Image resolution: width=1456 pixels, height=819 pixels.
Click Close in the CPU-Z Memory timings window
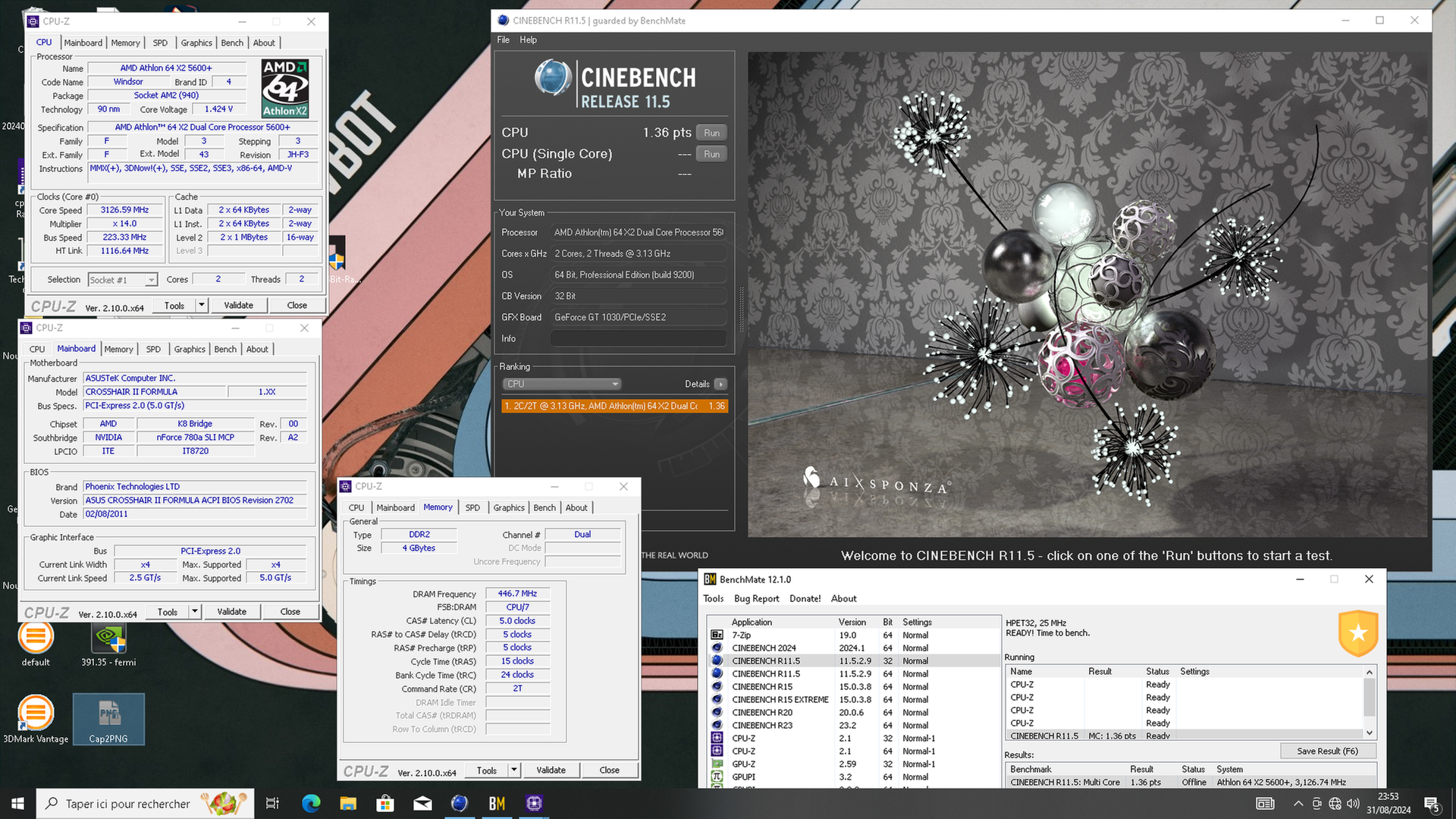(609, 770)
